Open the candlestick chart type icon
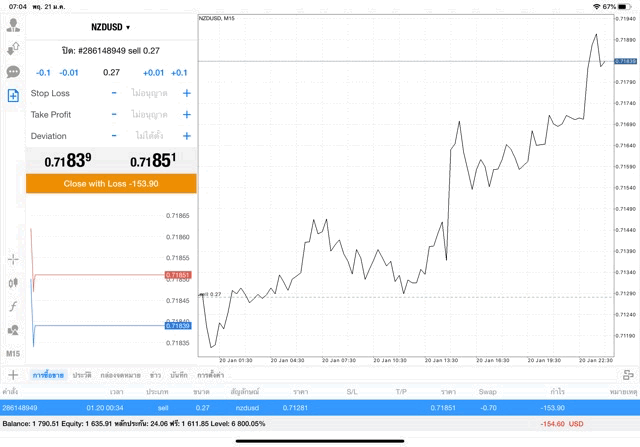Image resolution: width=640 pixels, height=447 pixels. [13, 283]
